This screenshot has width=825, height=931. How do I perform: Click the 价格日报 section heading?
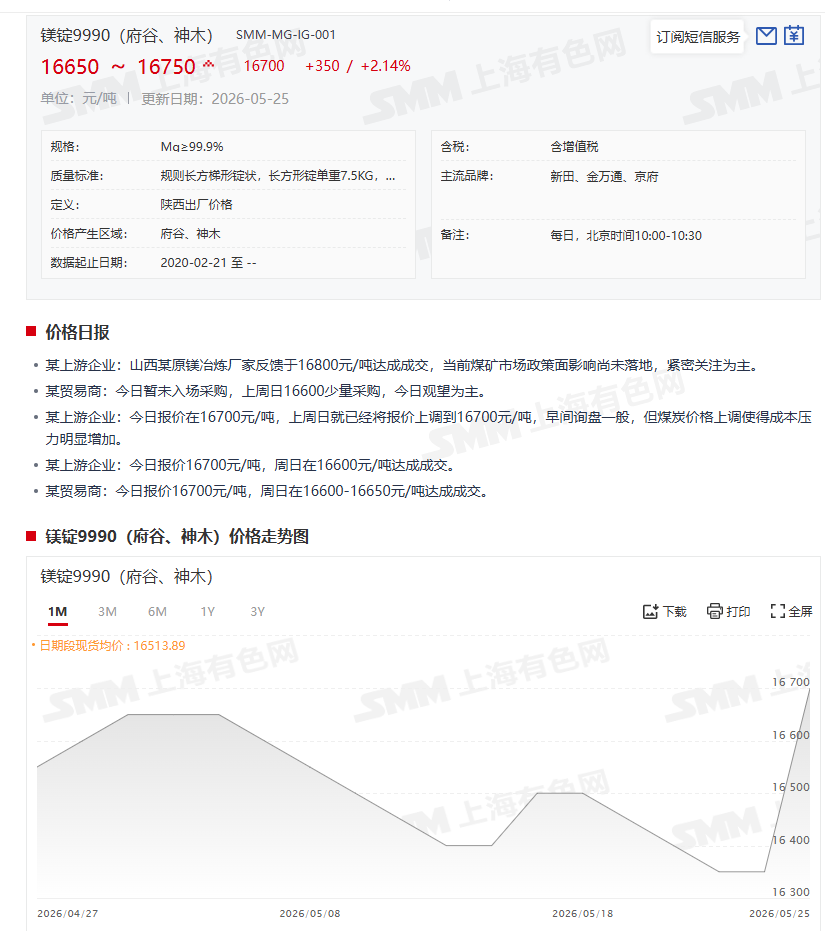tap(77, 332)
